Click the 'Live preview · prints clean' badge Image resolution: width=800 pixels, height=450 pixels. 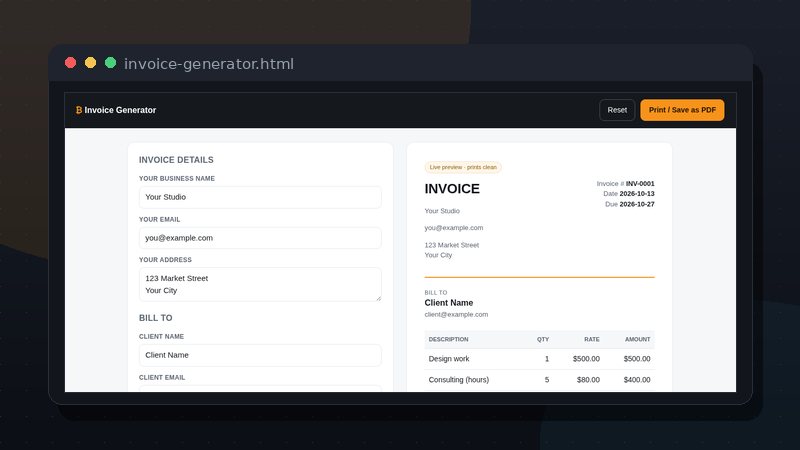tap(463, 167)
